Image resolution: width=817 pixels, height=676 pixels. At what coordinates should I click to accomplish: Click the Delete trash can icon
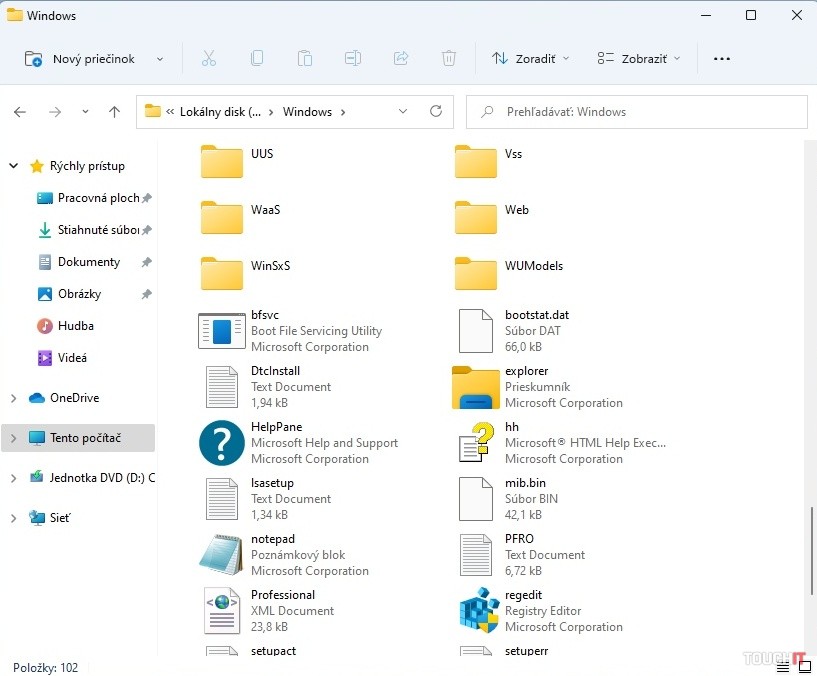(449, 59)
